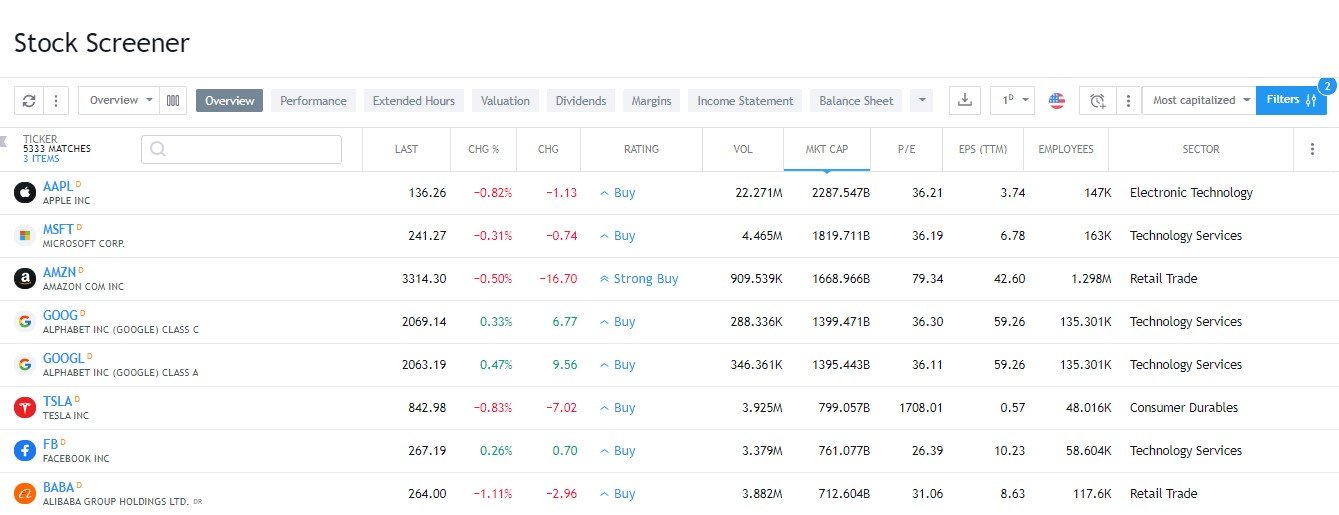Switch to the Valuation tab

coord(505,101)
